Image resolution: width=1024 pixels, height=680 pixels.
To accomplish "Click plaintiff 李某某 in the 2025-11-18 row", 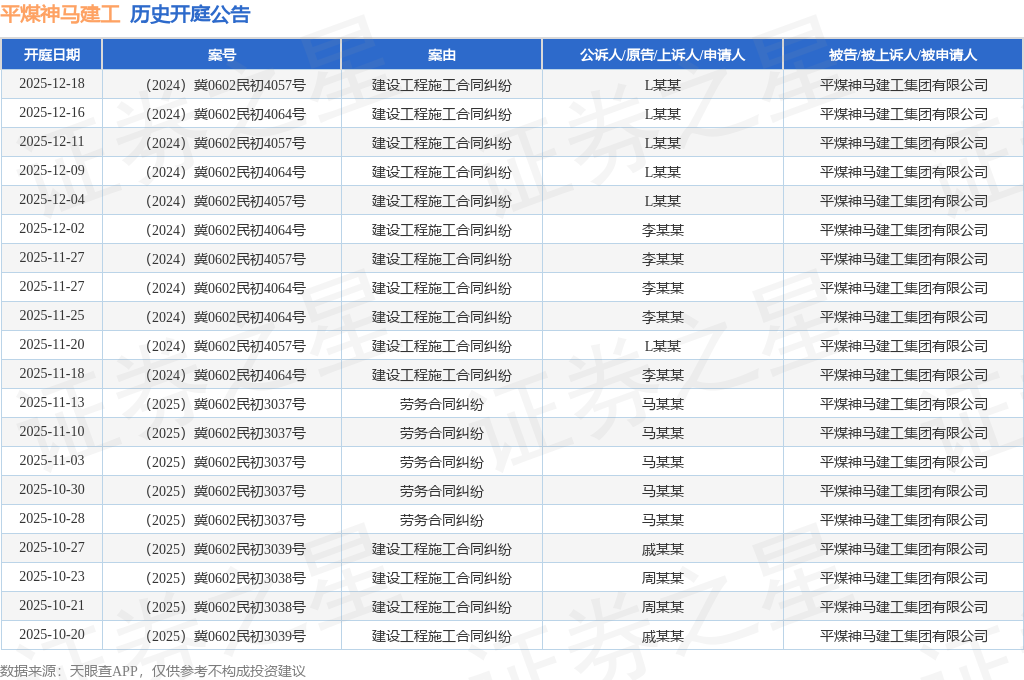I will pyautogui.click(x=662, y=375).
